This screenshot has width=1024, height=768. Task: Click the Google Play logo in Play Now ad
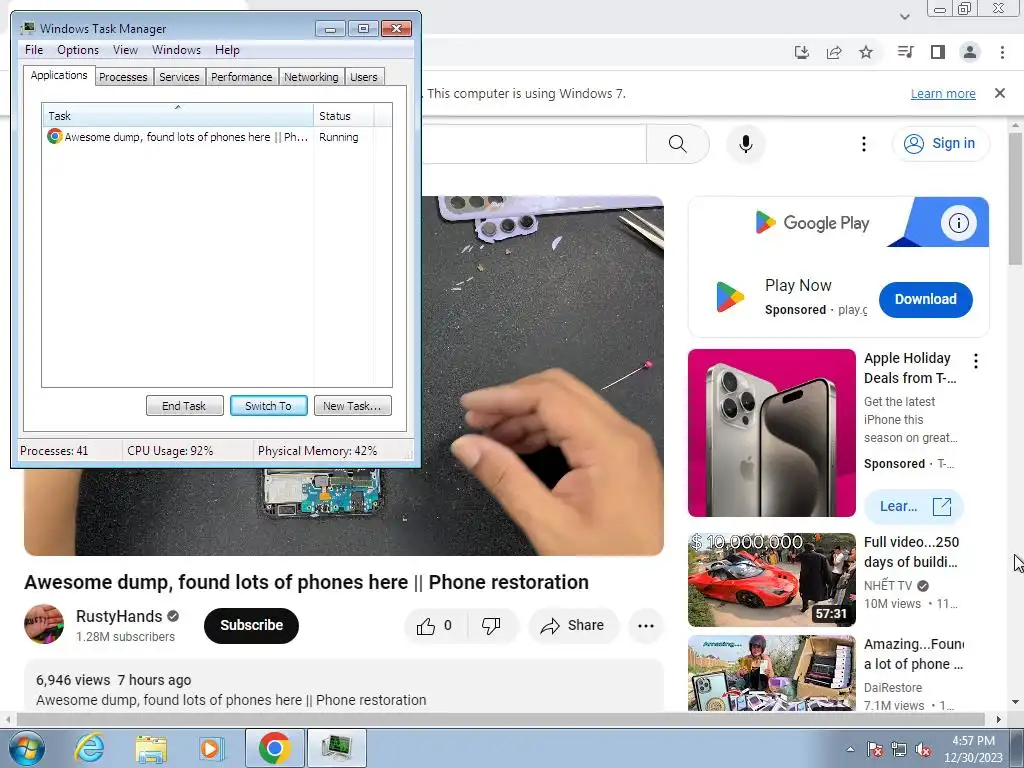click(730, 297)
